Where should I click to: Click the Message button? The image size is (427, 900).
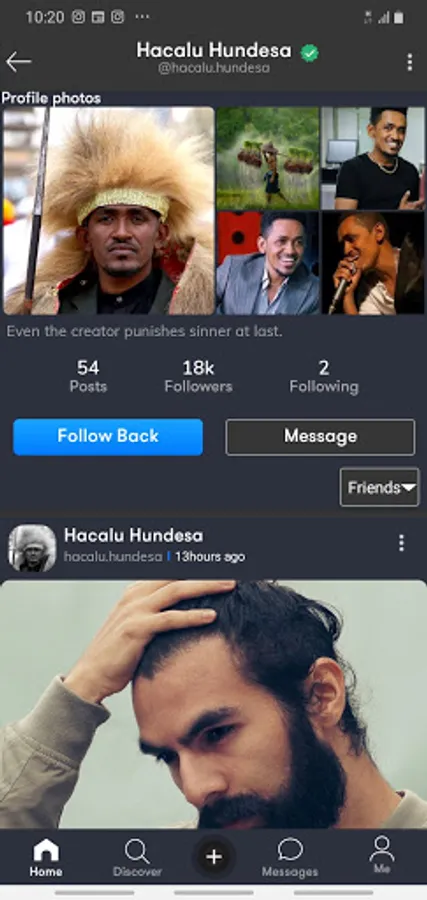(x=320, y=437)
